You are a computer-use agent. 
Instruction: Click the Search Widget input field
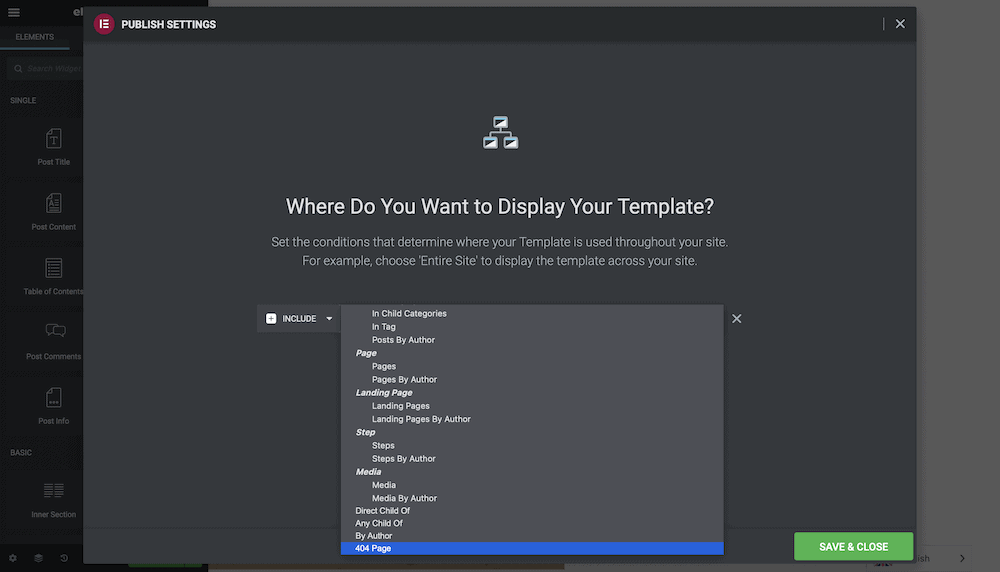(x=45, y=68)
